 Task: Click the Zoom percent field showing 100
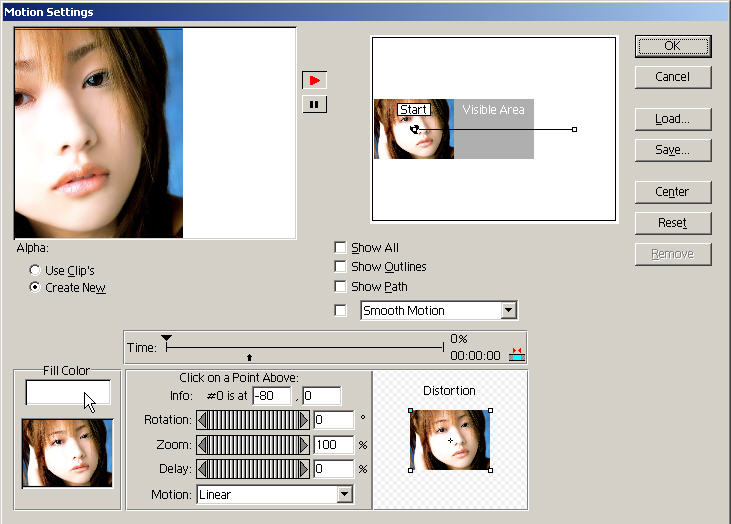pos(334,445)
